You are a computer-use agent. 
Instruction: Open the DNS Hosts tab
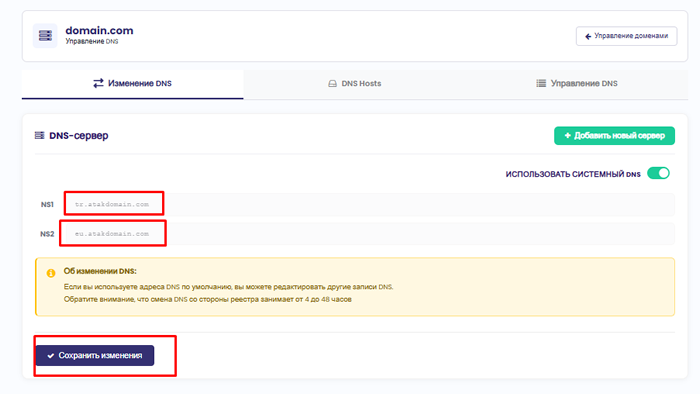[x=354, y=83]
